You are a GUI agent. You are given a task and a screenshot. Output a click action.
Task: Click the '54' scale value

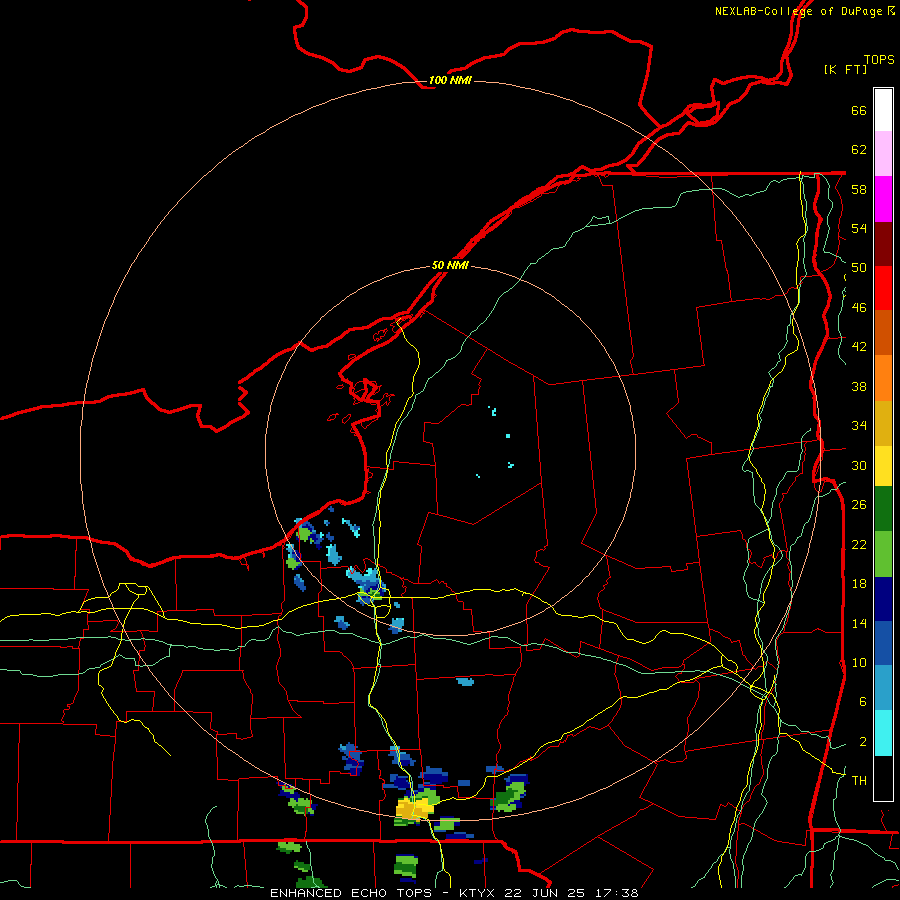tap(859, 228)
